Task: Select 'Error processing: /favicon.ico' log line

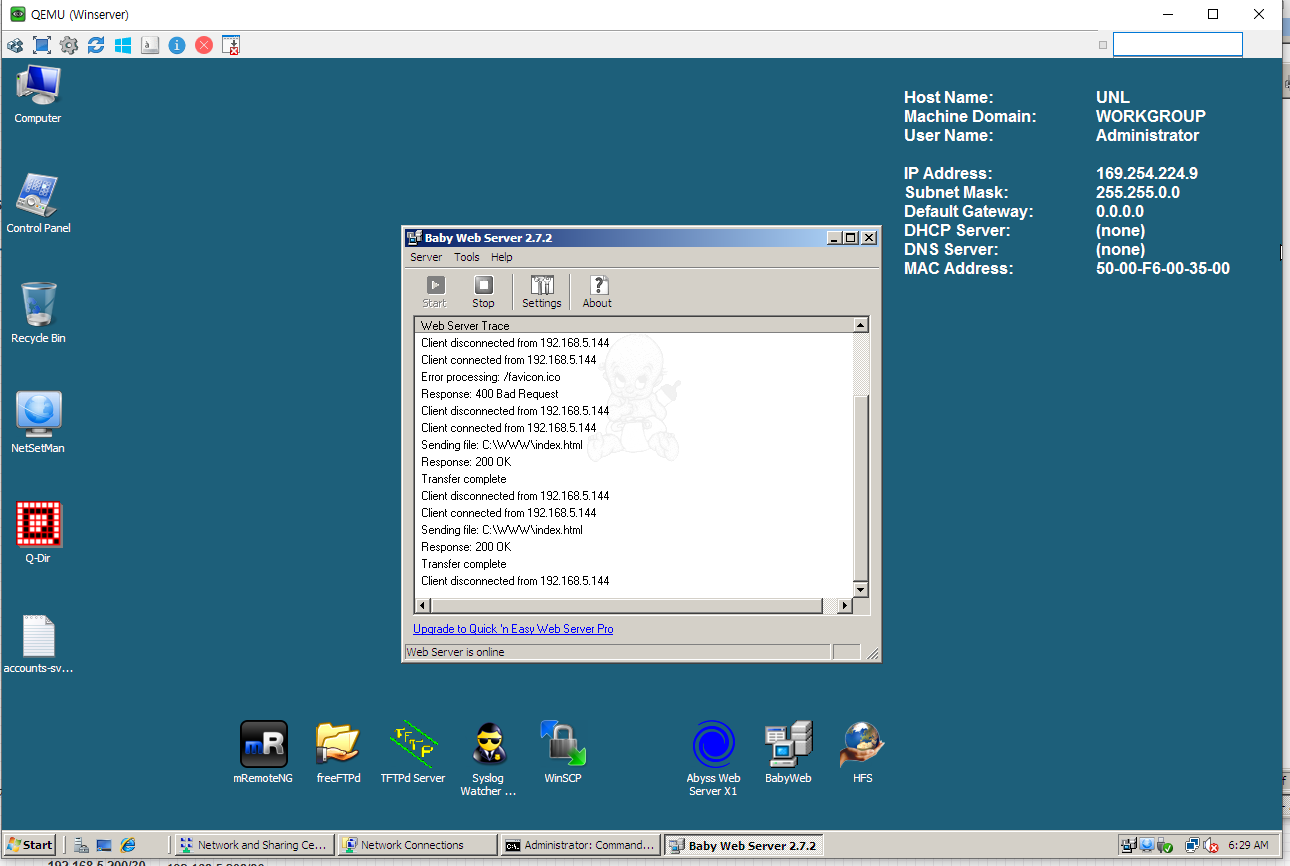Action: [x=490, y=377]
